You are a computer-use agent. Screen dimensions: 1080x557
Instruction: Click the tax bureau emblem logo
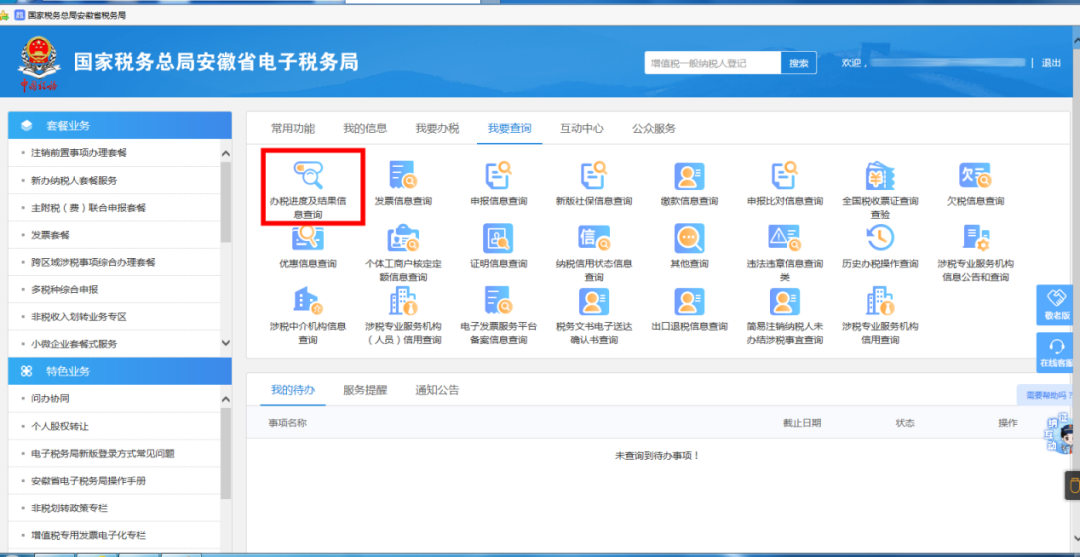click(x=39, y=65)
